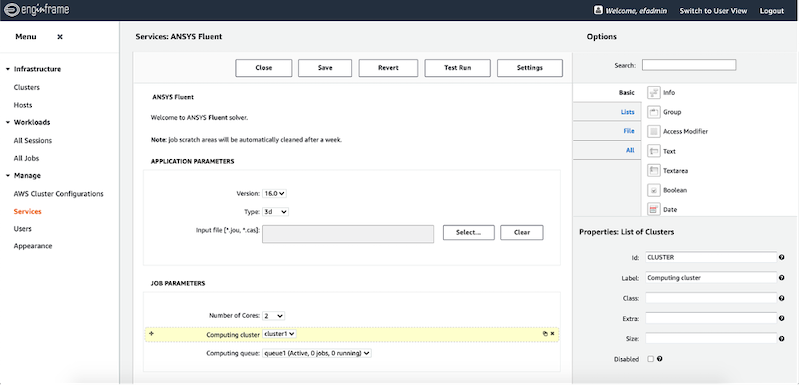Click the user profile icon beside Welcome

[x=598, y=10]
